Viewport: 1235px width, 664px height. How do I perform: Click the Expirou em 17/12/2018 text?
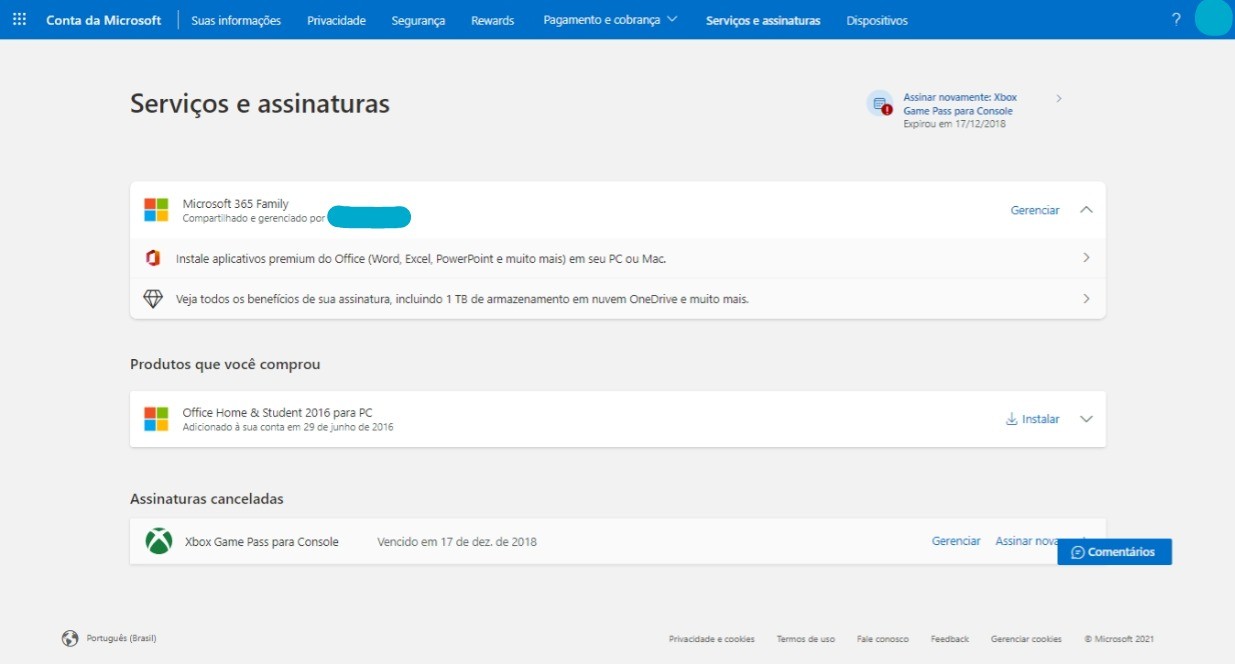click(x=954, y=124)
